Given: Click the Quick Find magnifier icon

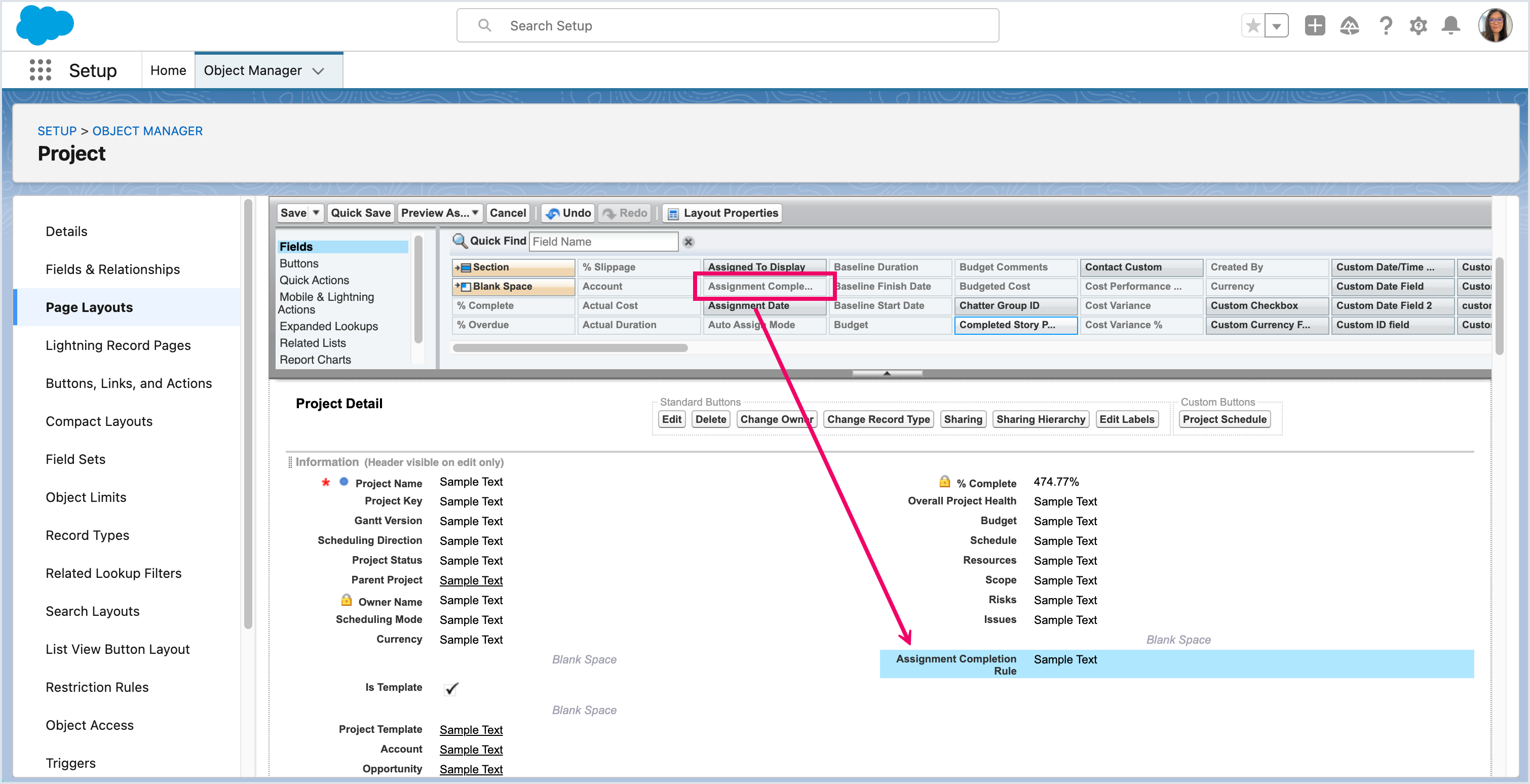Looking at the screenshot, I should pyautogui.click(x=460, y=241).
